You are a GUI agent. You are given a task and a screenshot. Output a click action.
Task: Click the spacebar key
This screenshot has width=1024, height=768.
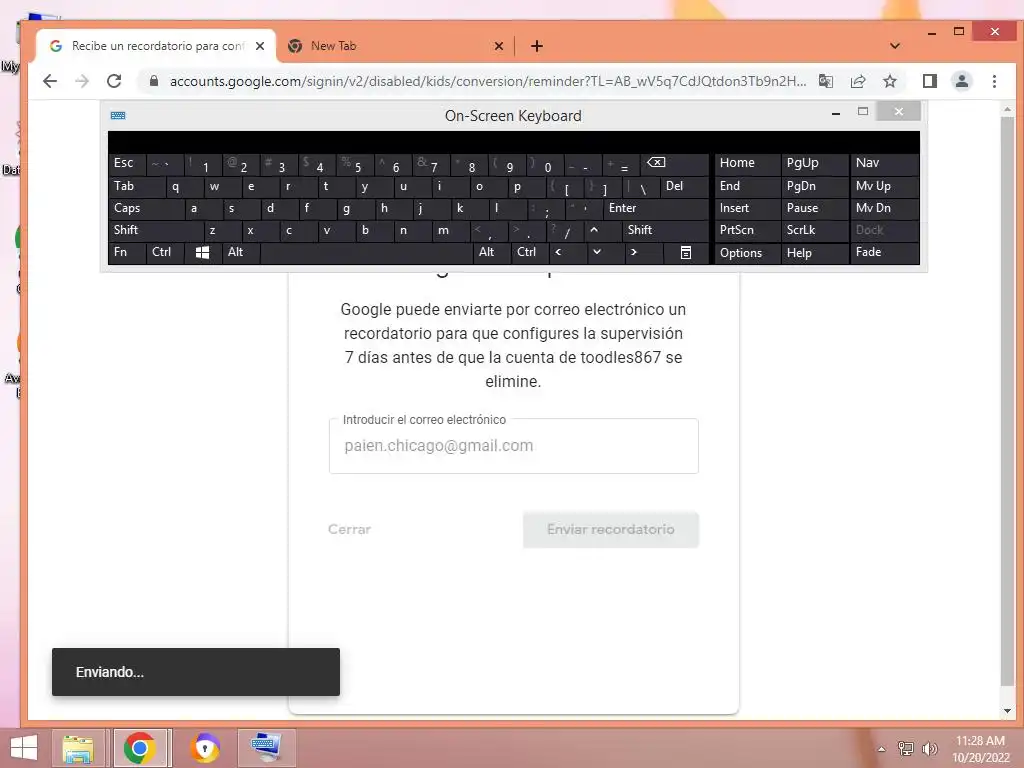click(x=366, y=252)
